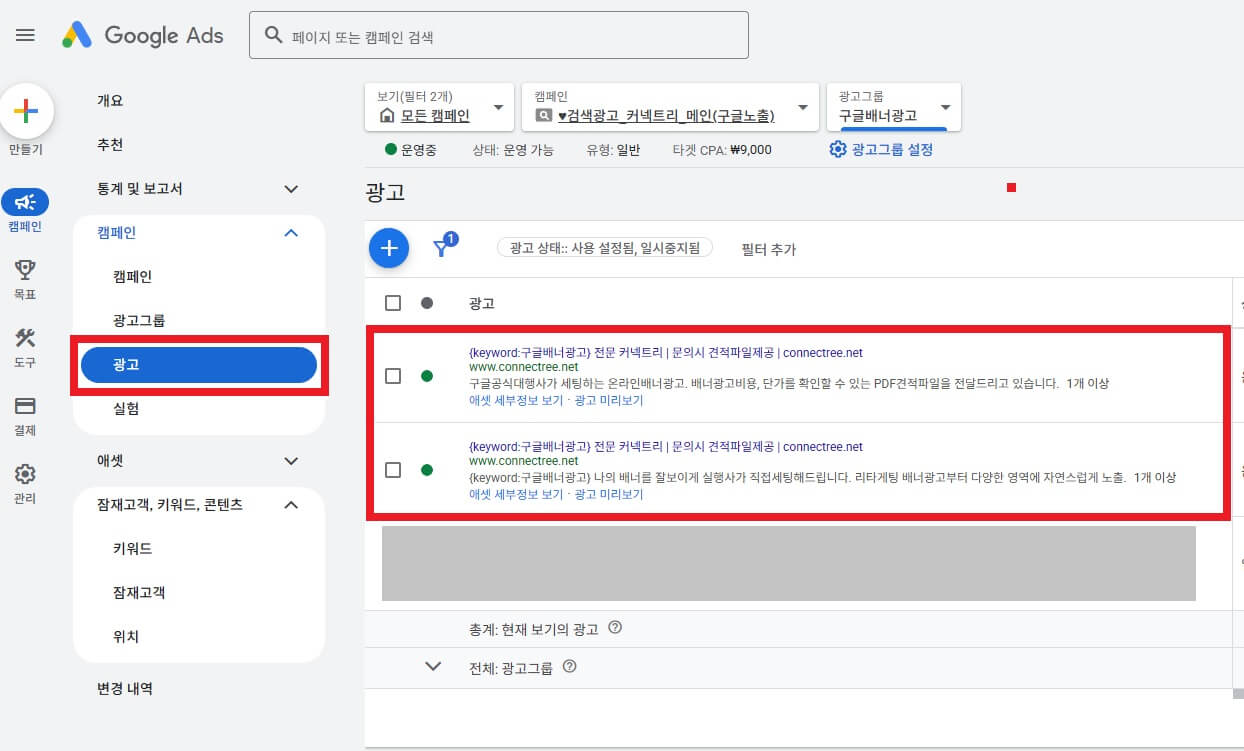The image size is (1244, 751).
Task: Open 위치 page
Action: click(x=126, y=637)
